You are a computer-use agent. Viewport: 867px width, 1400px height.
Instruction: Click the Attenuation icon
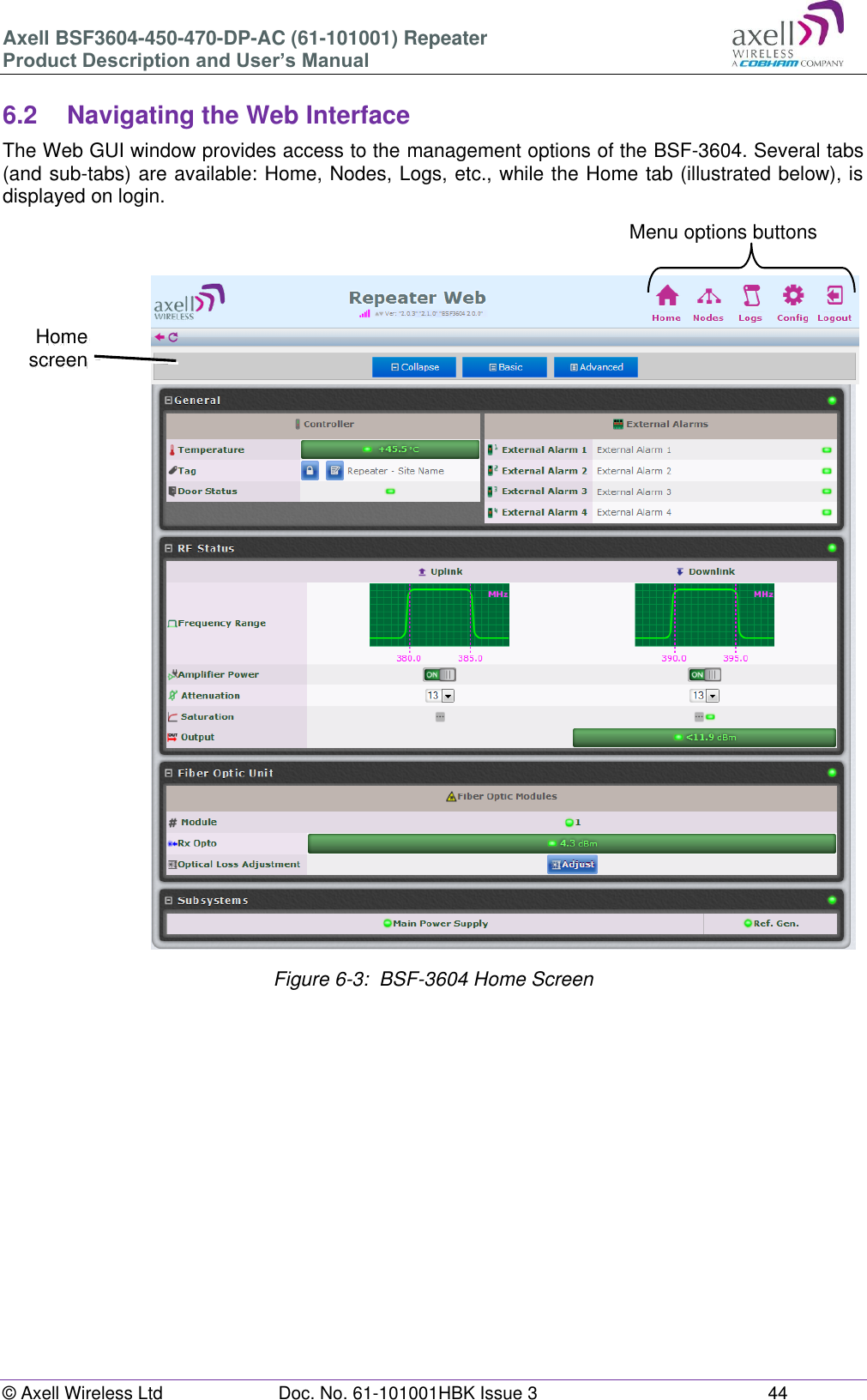click(172, 696)
